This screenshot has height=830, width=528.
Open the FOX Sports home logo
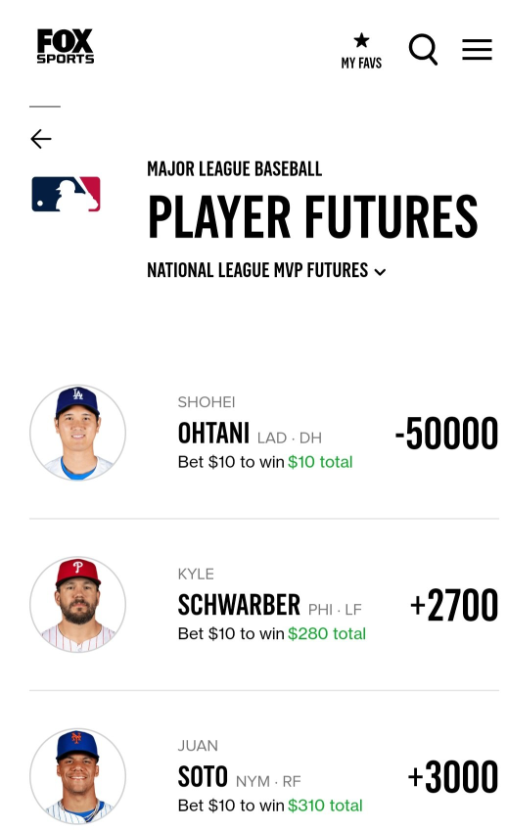tap(65, 46)
